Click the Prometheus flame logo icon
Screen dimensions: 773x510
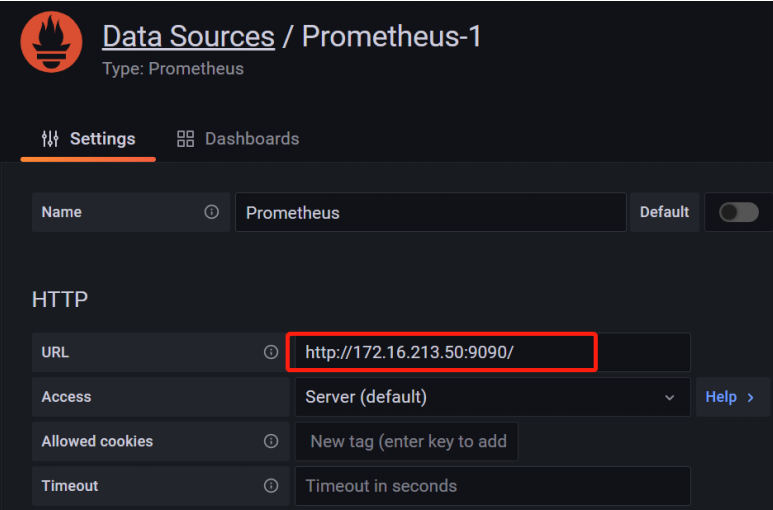tap(52, 42)
